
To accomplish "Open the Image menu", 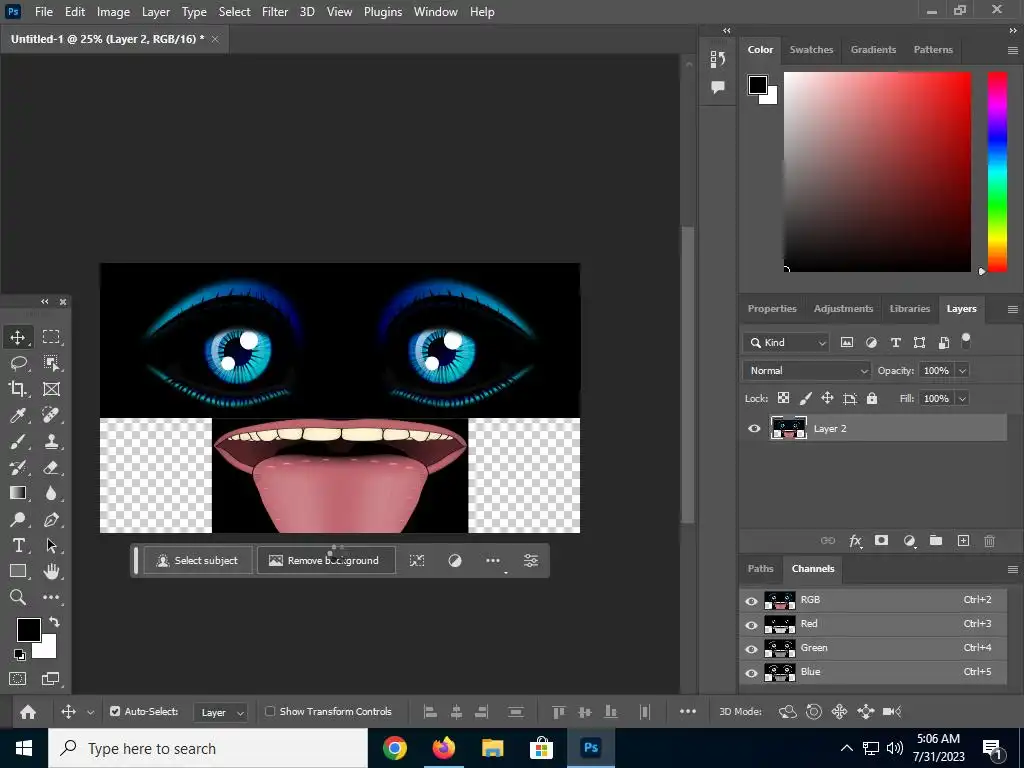I will 113,12.
